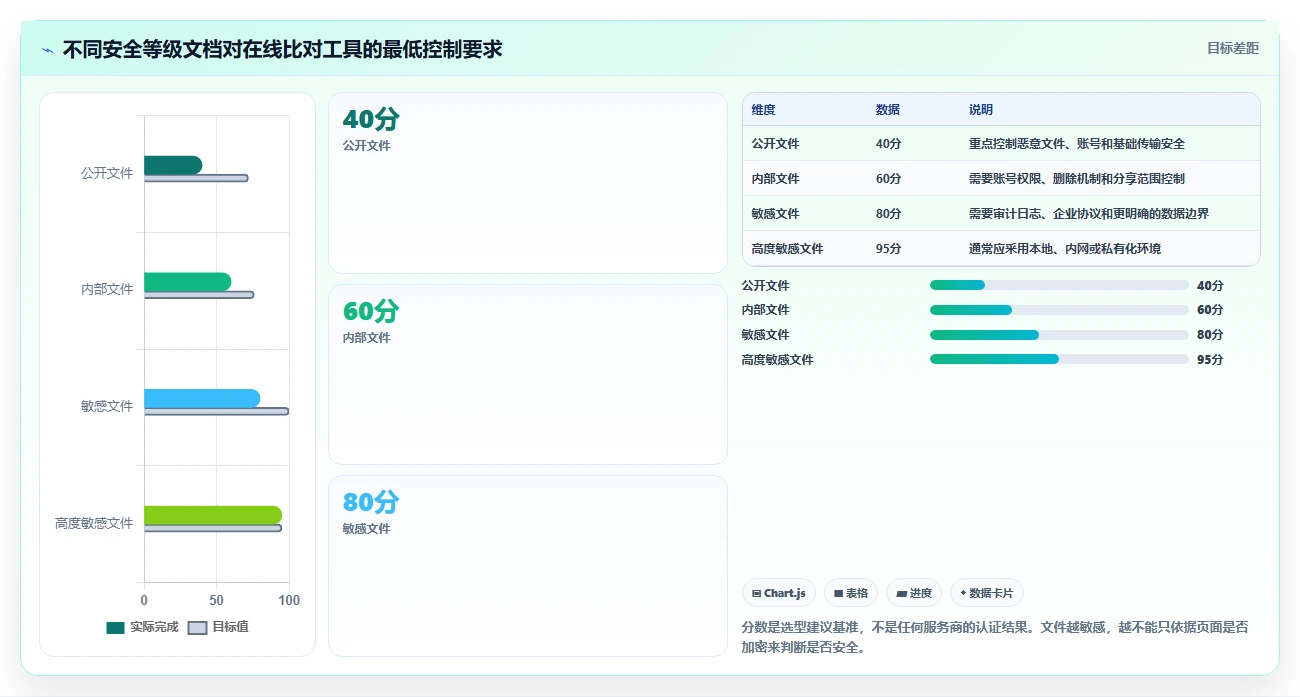Click the 40分 value beside progress bar

tap(1210, 286)
